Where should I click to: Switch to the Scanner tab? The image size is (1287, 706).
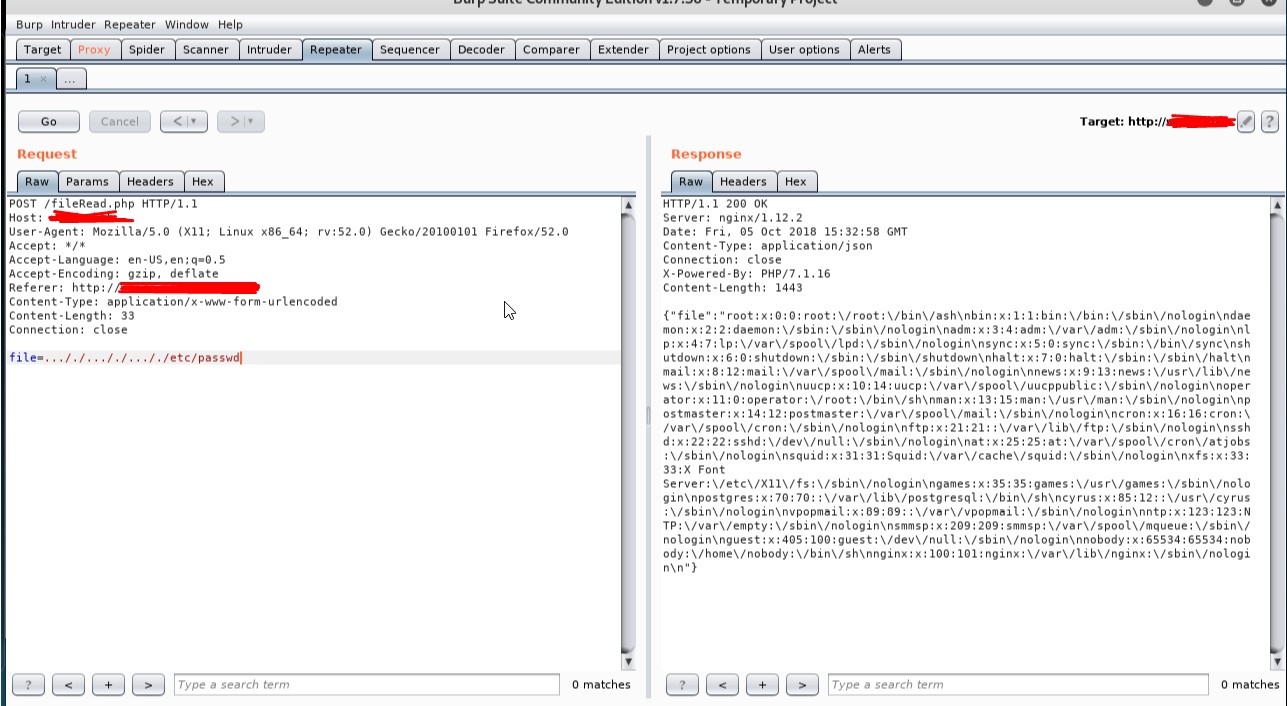coord(206,50)
